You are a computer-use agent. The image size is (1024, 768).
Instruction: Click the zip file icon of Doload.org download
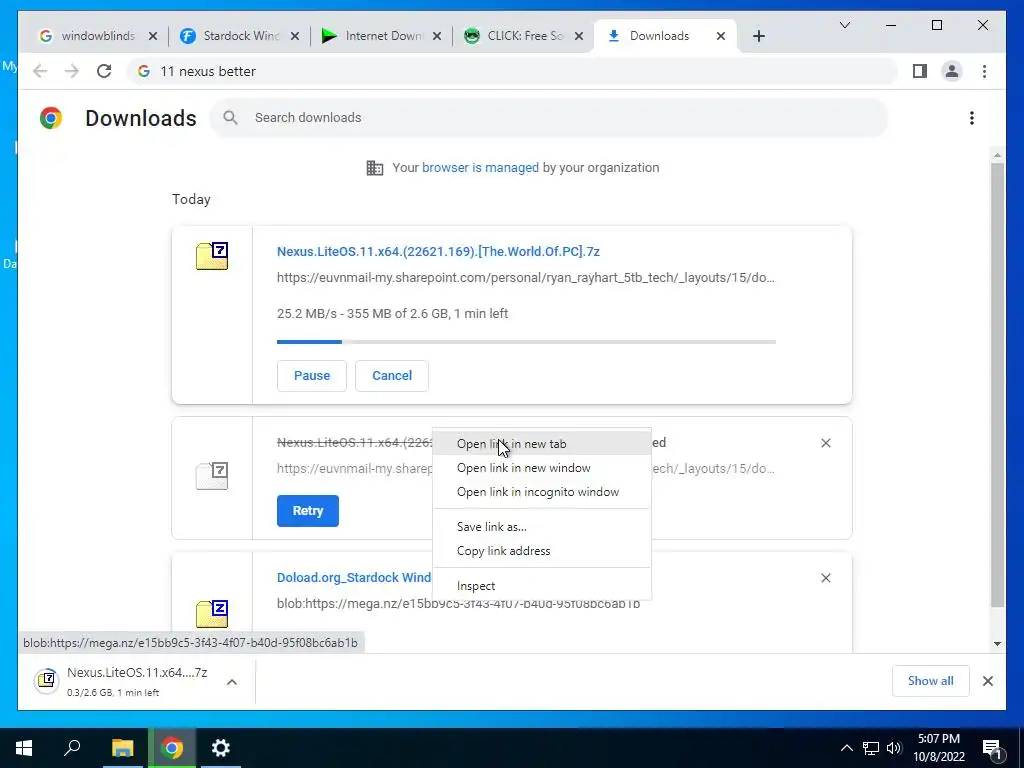point(212,614)
